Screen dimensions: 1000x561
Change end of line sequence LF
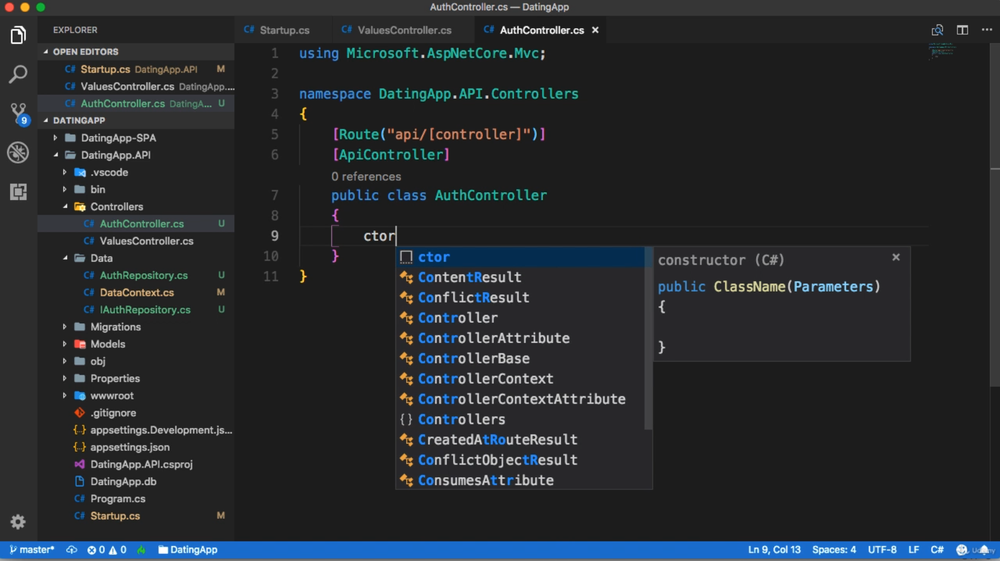913,550
